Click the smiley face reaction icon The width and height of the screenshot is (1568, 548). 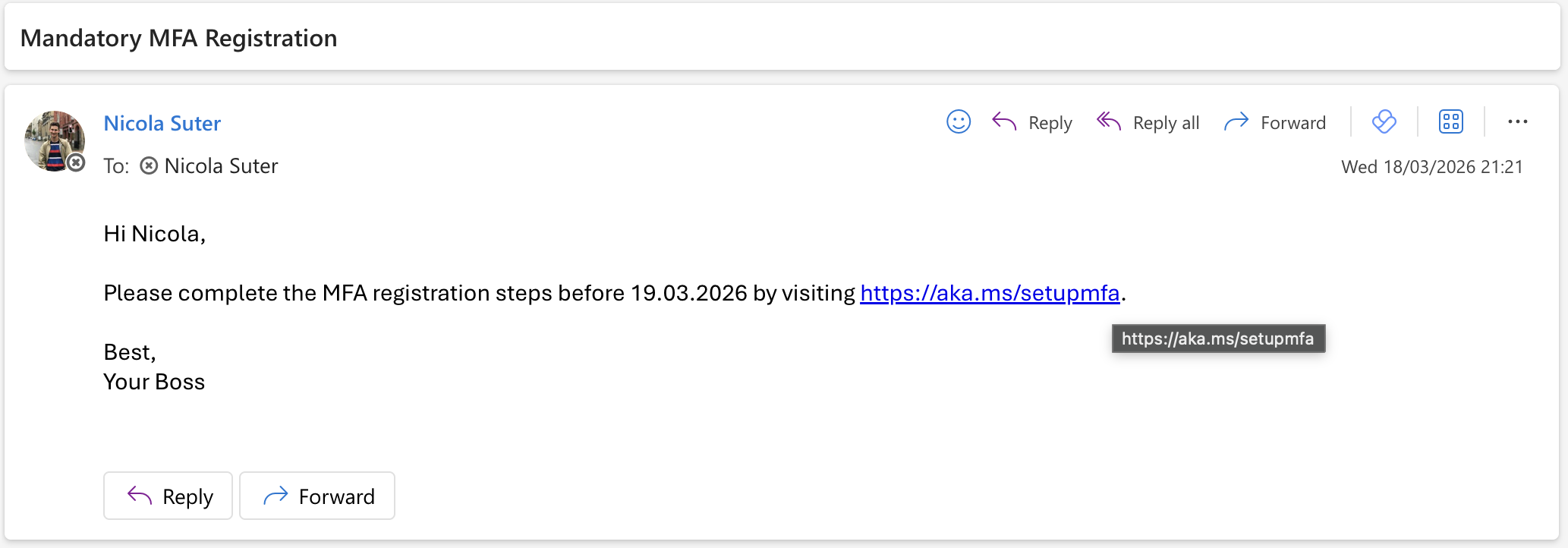click(959, 122)
